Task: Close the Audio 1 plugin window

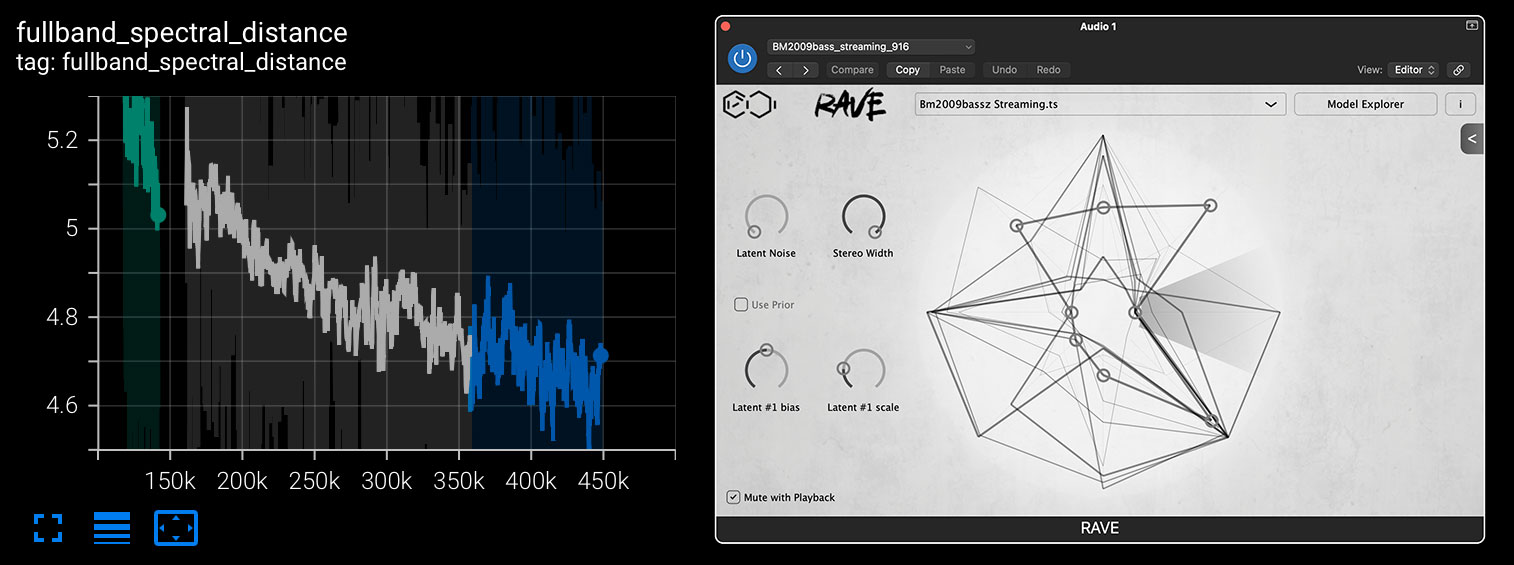Action: coord(726,26)
